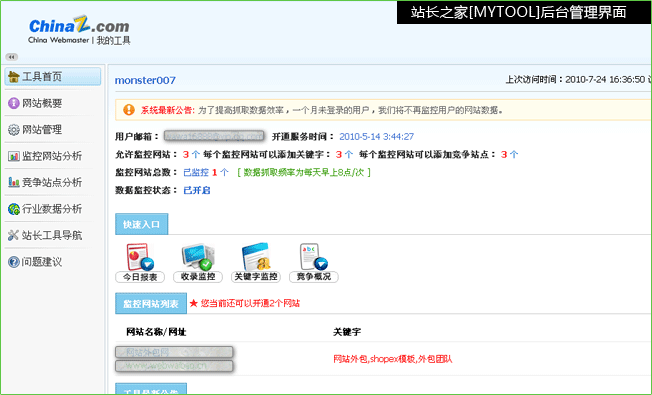
Task: Click the service start time 2010-5-14 3:44:27
Action: [x=376, y=136]
